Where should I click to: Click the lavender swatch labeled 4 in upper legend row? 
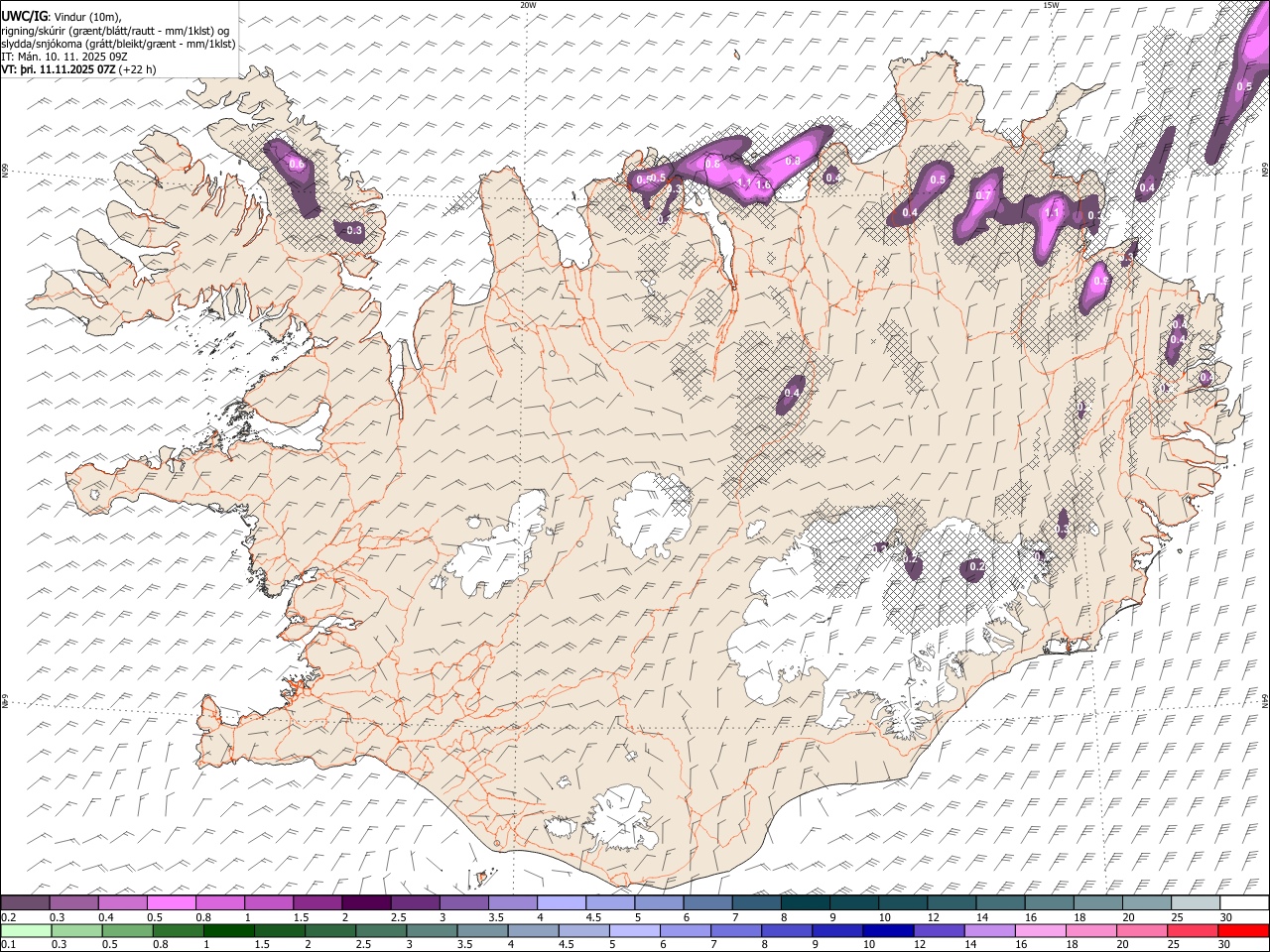tap(562, 903)
